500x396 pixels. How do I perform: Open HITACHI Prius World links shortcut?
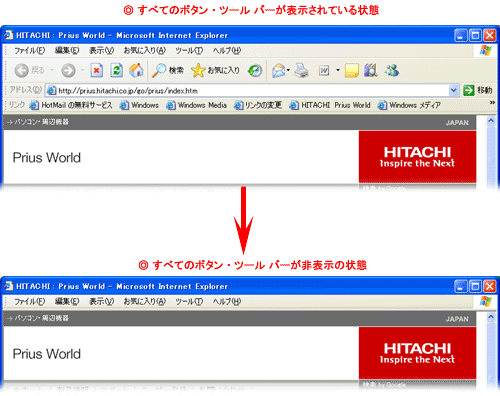pos(330,105)
